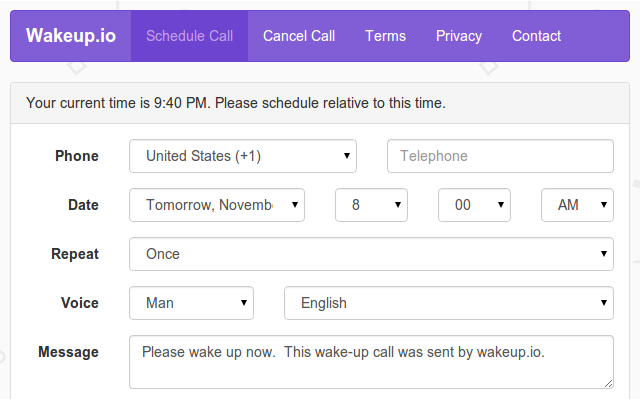
Task: Click the Message field label
Action: point(68,352)
